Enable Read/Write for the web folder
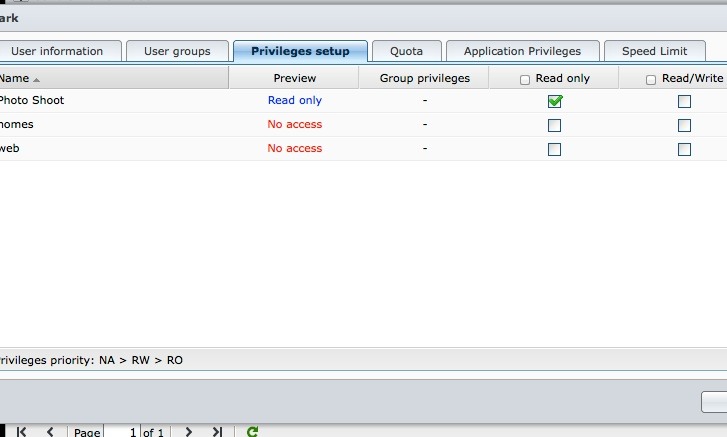Viewport: 727px width, 437px height. pos(684,149)
